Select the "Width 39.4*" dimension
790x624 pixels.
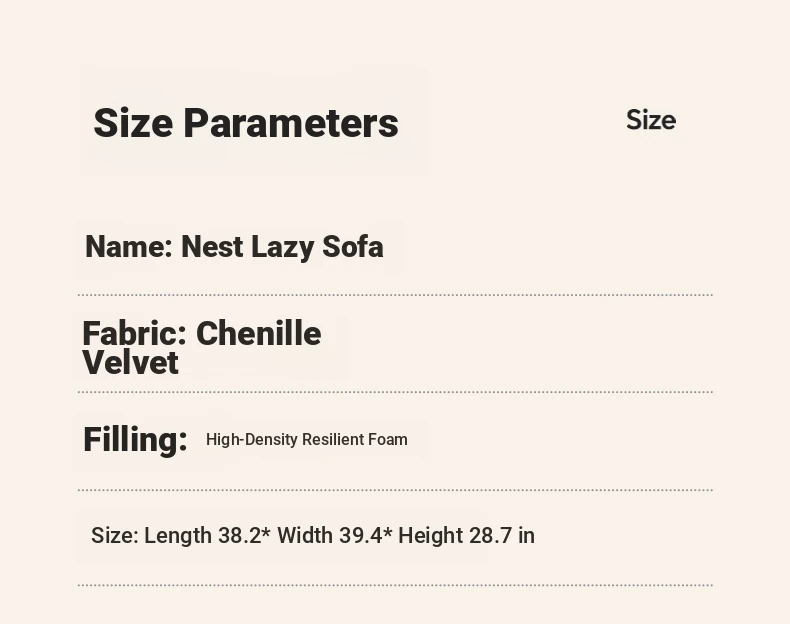click(x=335, y=535)
